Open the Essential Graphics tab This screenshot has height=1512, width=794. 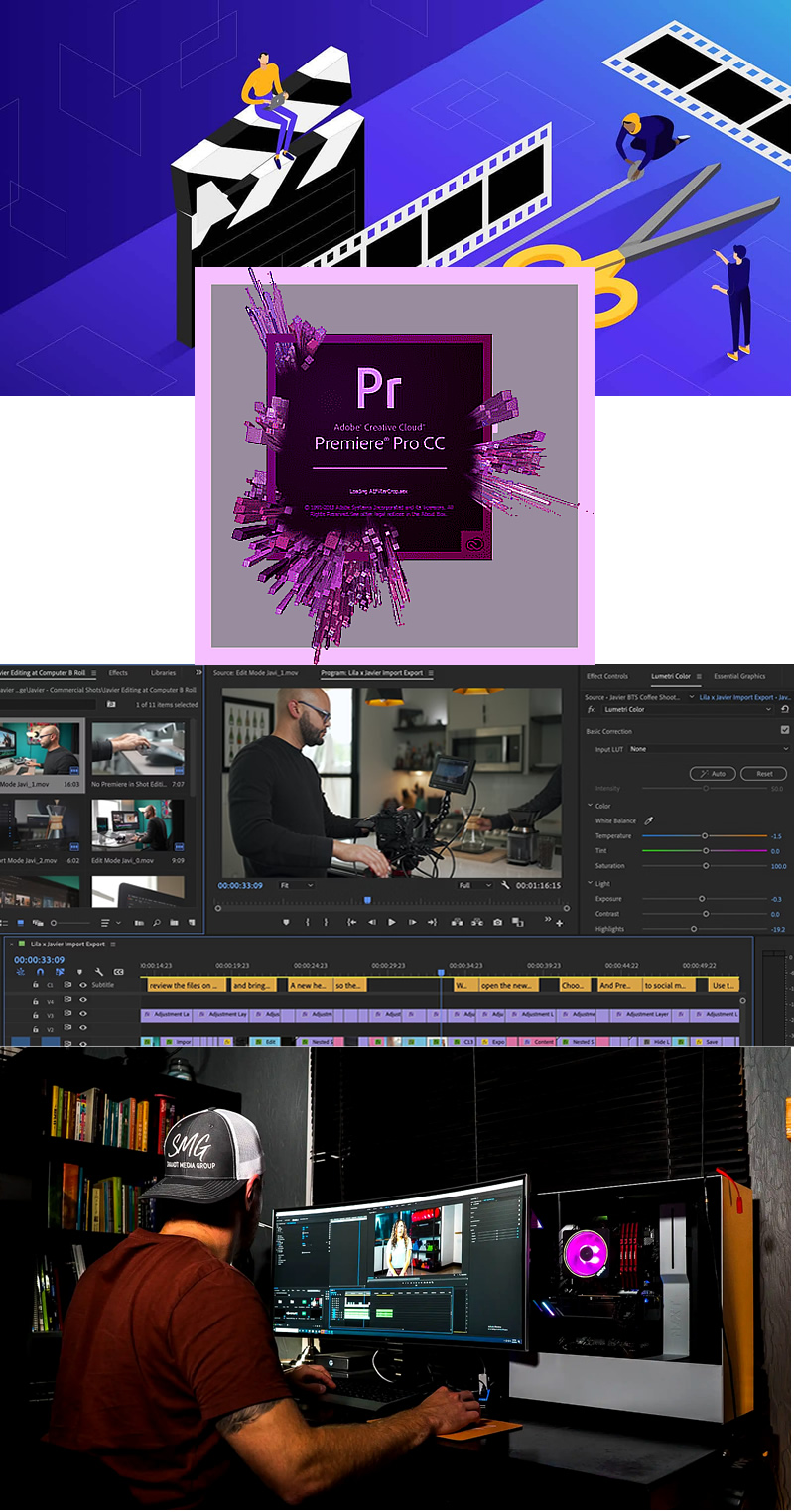pos(738,676)
